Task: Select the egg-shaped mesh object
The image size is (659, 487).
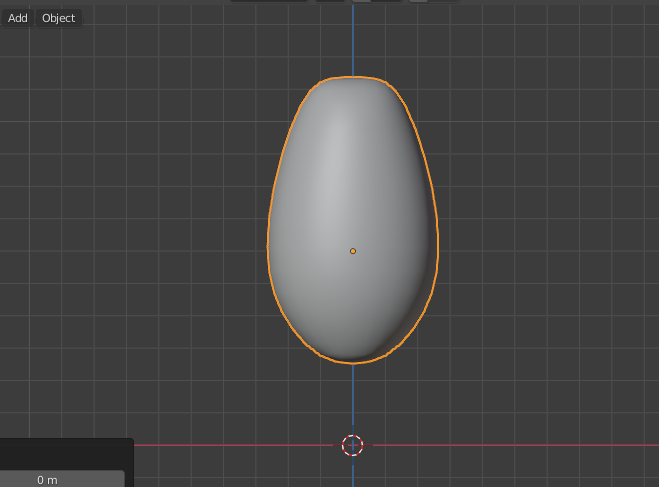Action: 353,220
